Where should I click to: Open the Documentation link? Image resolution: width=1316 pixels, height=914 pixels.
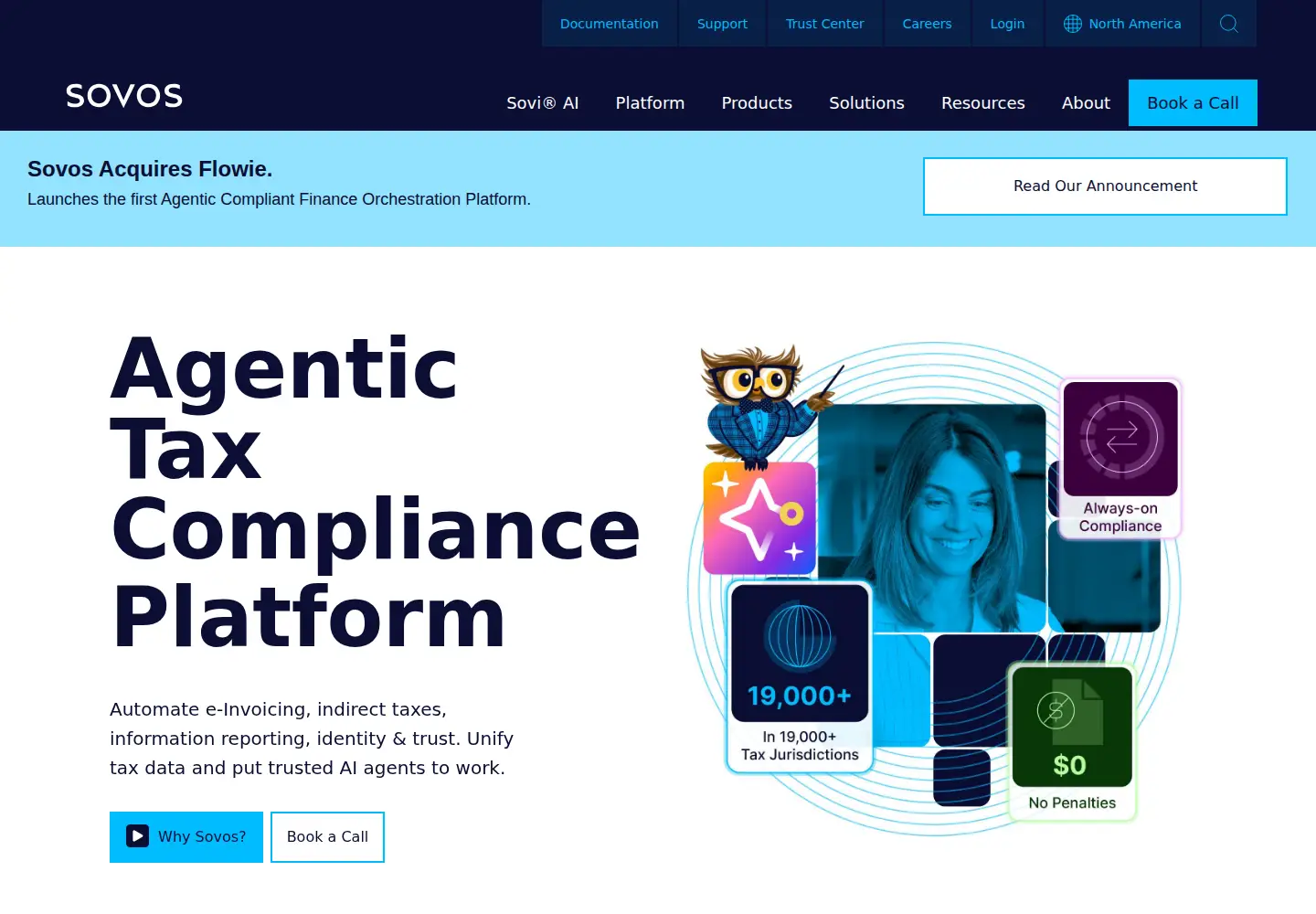[610, 24]
